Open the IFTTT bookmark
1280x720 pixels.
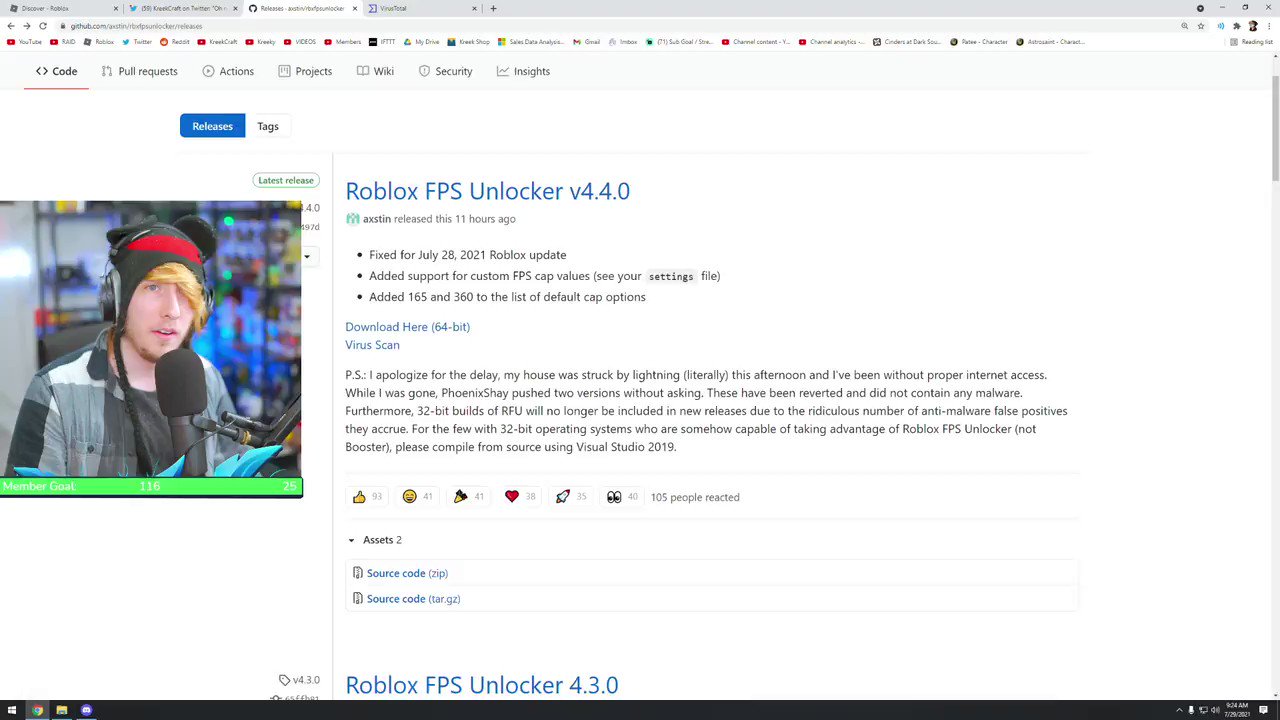(382, 42)
